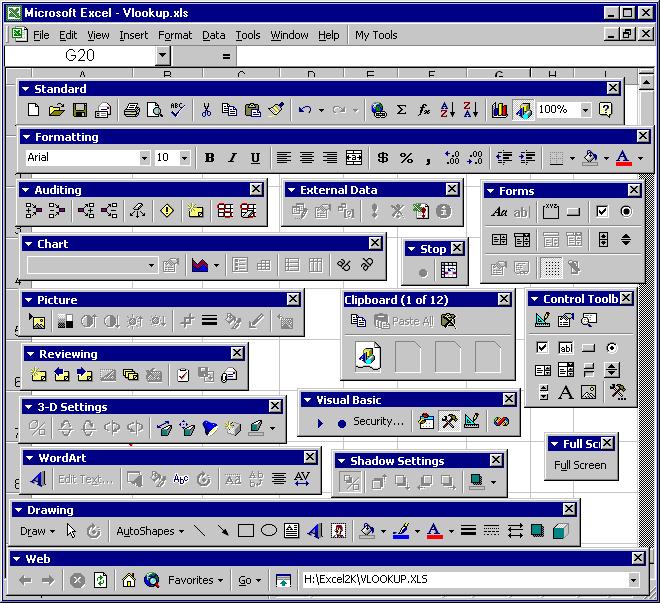Click Circle Invalid Data in Auditing toolbar
This screenshot has width=660, height=603.
pos(225,210)
